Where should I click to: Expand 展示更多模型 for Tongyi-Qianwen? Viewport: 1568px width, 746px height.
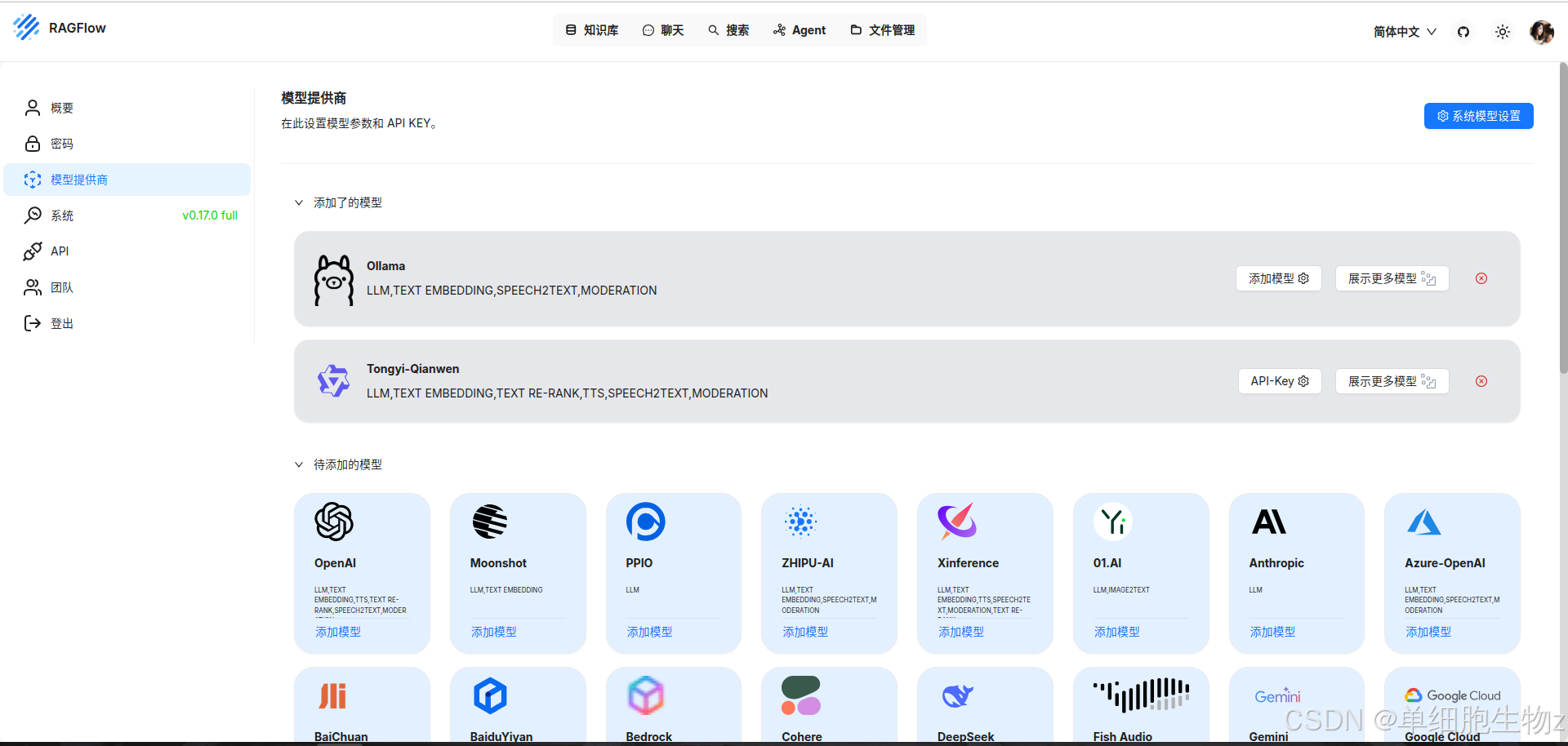[x=1392, y=381]
